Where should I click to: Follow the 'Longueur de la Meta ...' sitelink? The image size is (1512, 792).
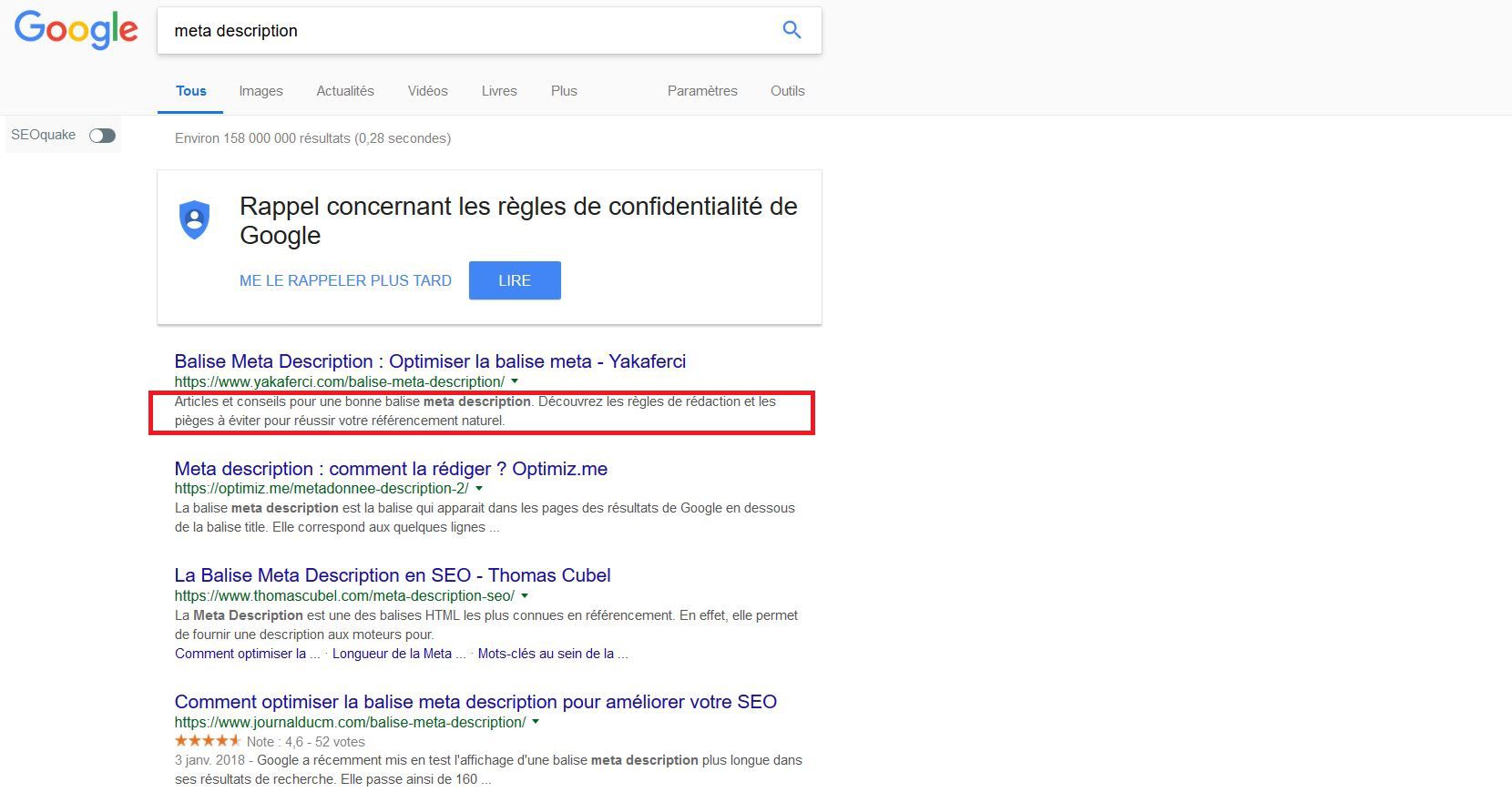pos(399,654)
